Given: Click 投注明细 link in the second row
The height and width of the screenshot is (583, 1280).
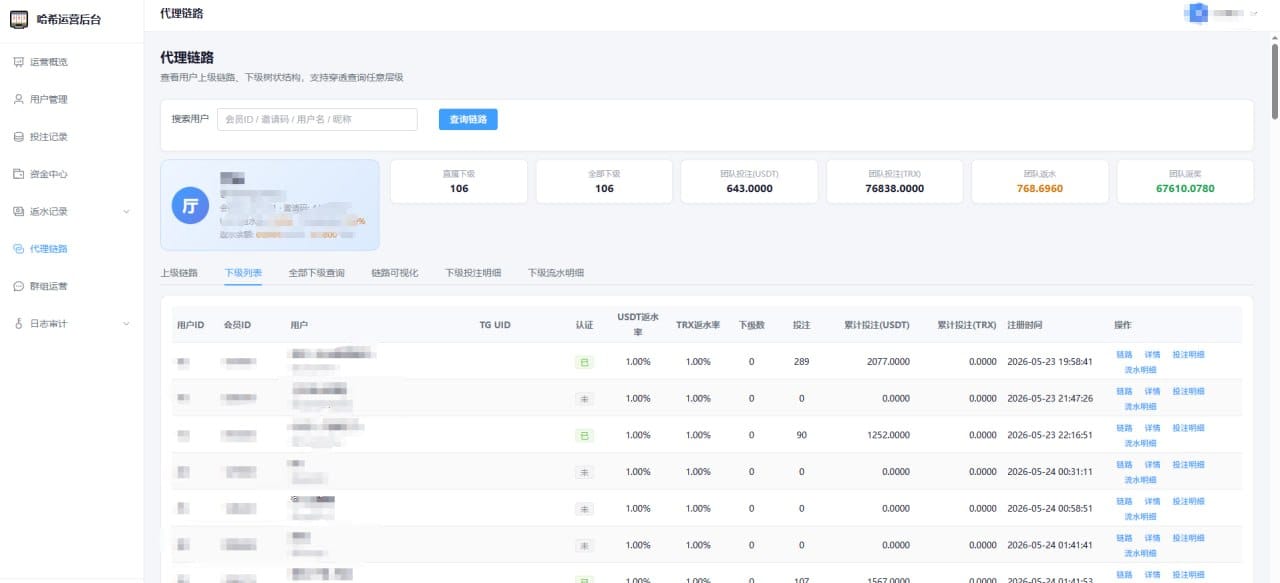Looking at the screenshot, I should (x=1188, y=391).
